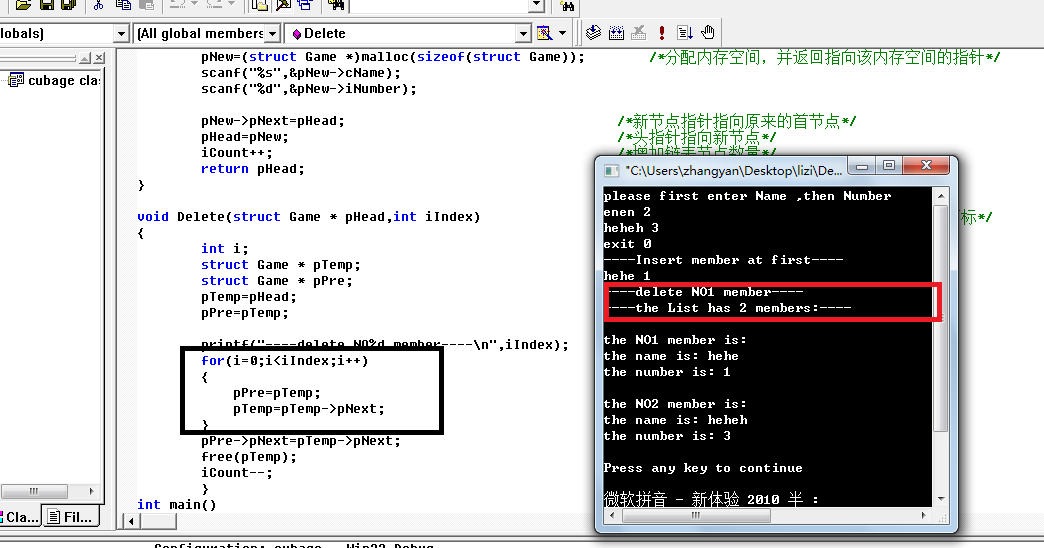This screenshot has height=548, width=1044.
Task: Click console line "the List has 2 members"
Action: [x=722, y=308]
